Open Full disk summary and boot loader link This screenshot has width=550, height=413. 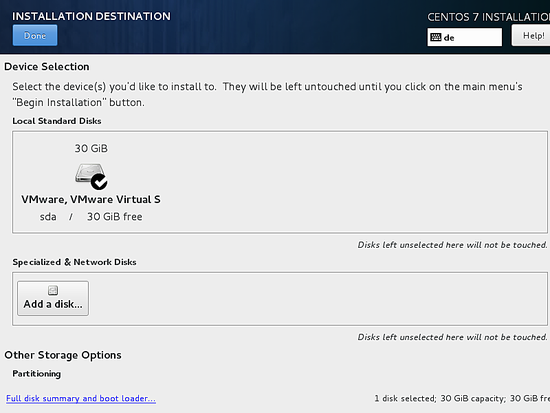tap(81, 398)
